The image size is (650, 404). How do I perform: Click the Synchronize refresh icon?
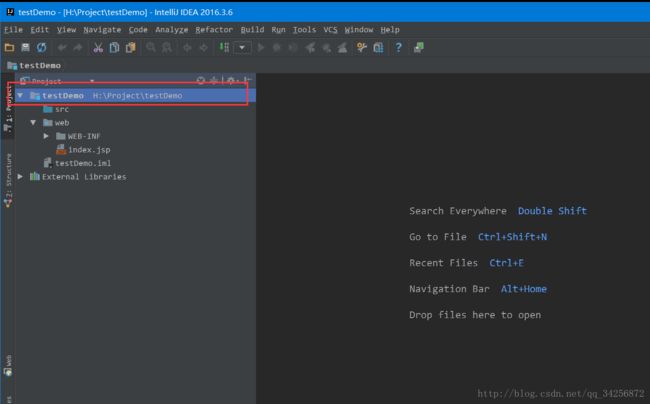(41, 48)
